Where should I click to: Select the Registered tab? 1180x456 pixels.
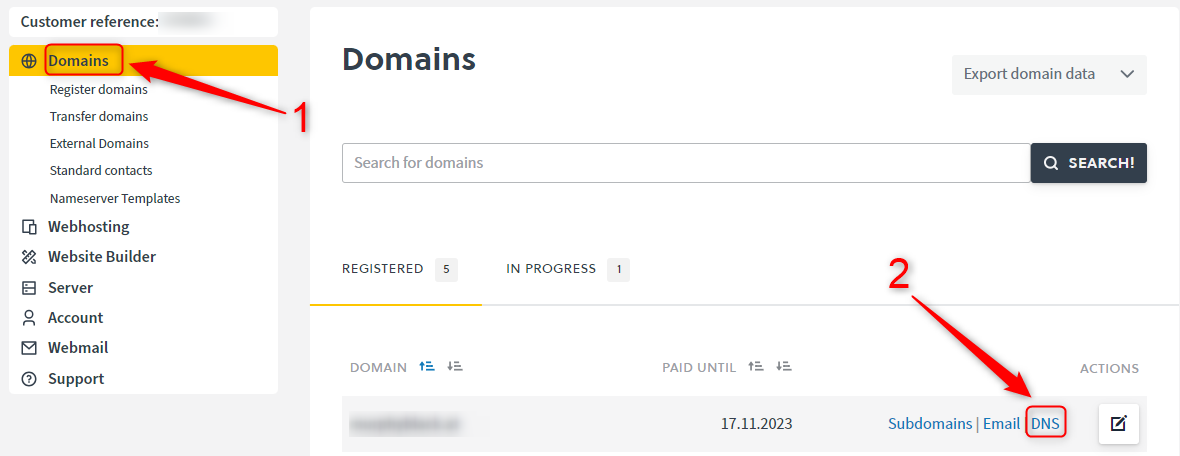(x=400, y=269)
